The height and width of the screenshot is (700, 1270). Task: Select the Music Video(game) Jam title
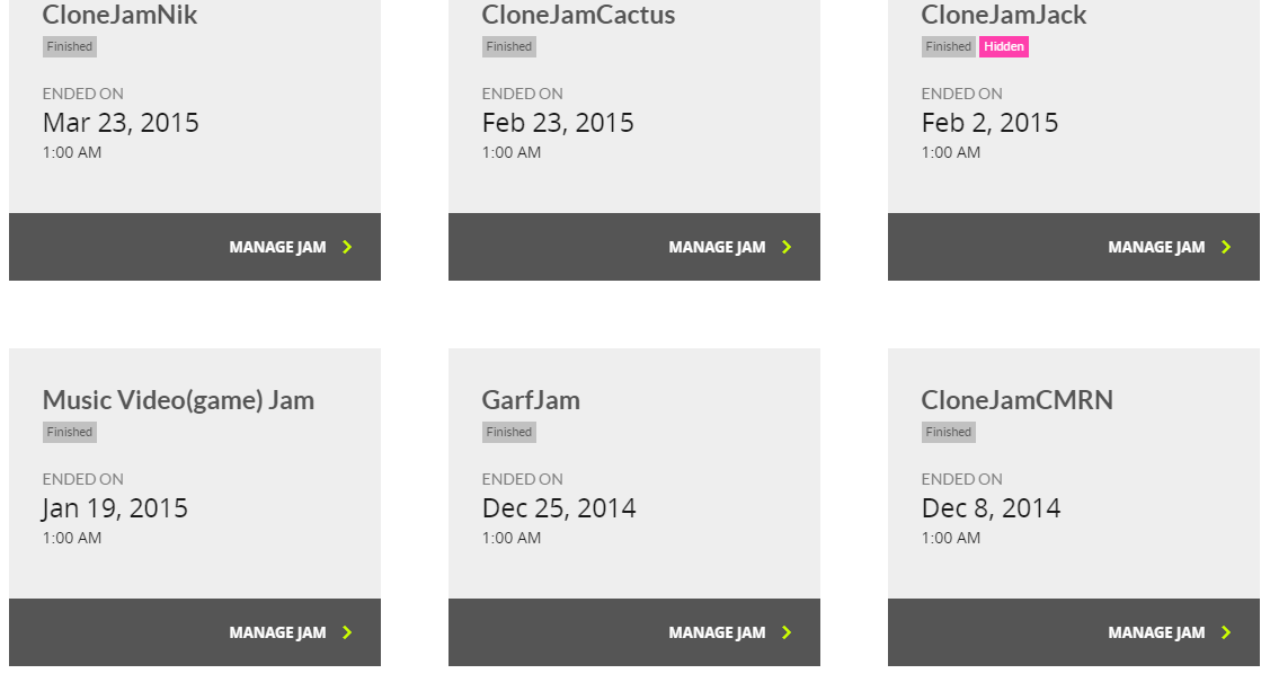pyautogui.click(x=178, y=400)
